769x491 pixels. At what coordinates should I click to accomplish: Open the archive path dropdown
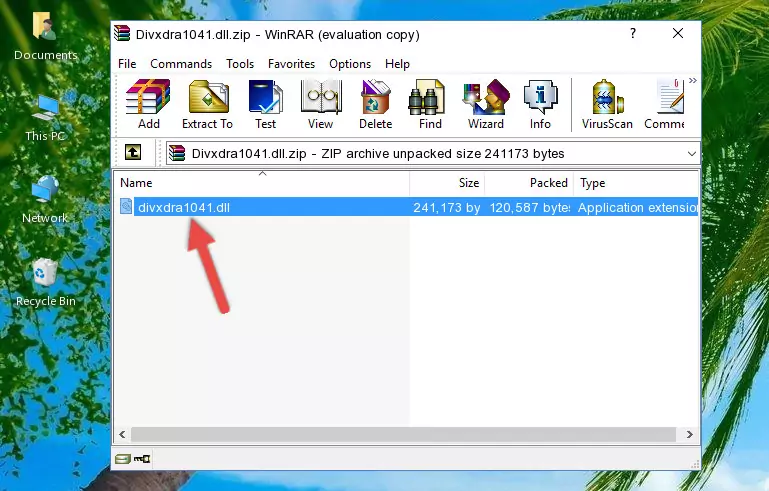click(692, 154)
